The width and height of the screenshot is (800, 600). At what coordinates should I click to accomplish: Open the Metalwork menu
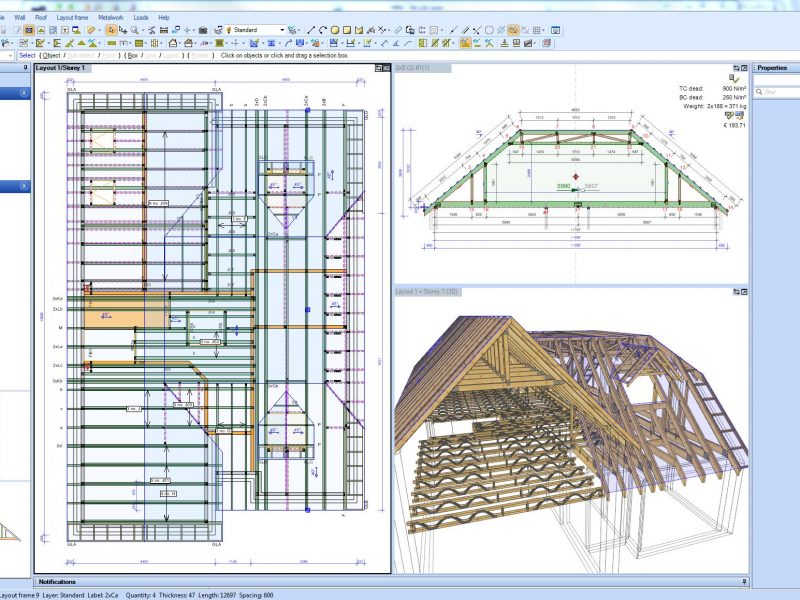coord(109,17)
